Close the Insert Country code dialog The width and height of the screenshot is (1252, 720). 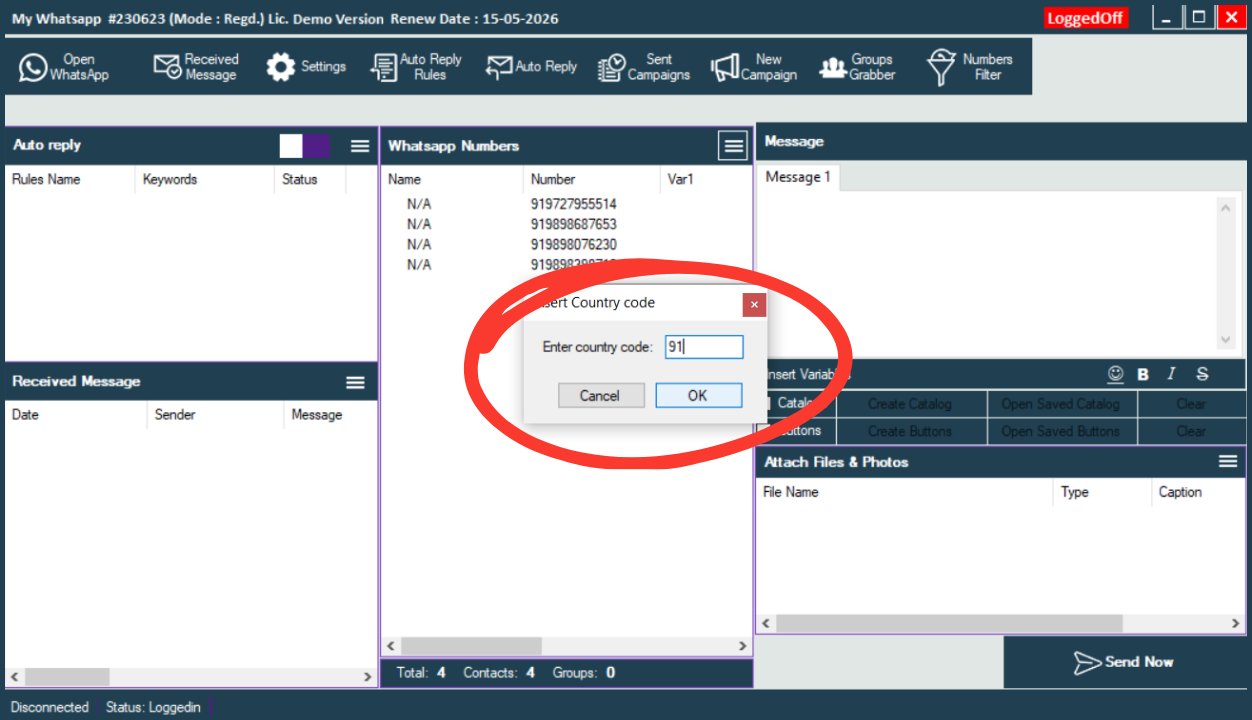[754, 304]
